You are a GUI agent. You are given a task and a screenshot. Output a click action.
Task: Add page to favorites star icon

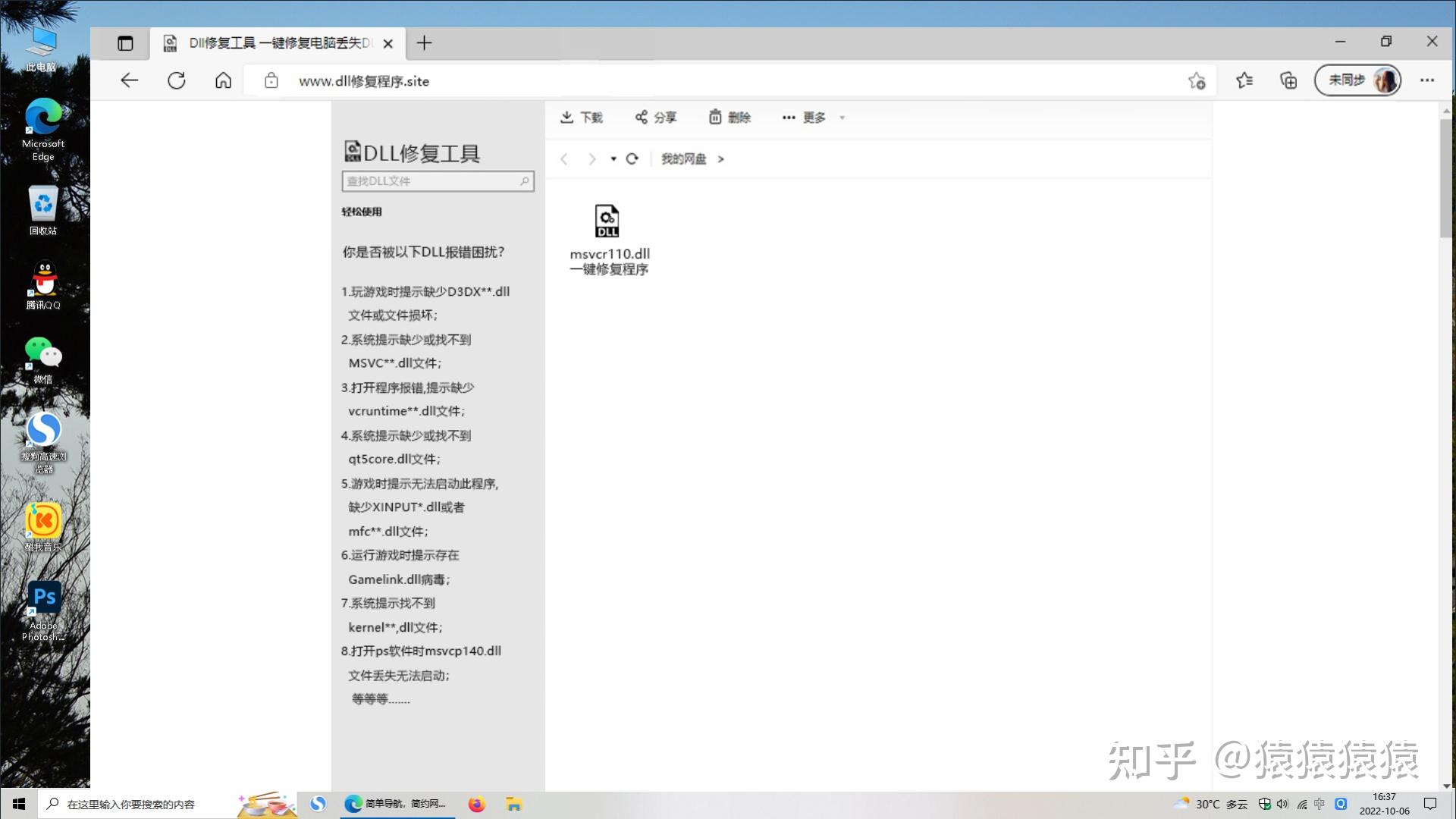tap(1197, 80)
